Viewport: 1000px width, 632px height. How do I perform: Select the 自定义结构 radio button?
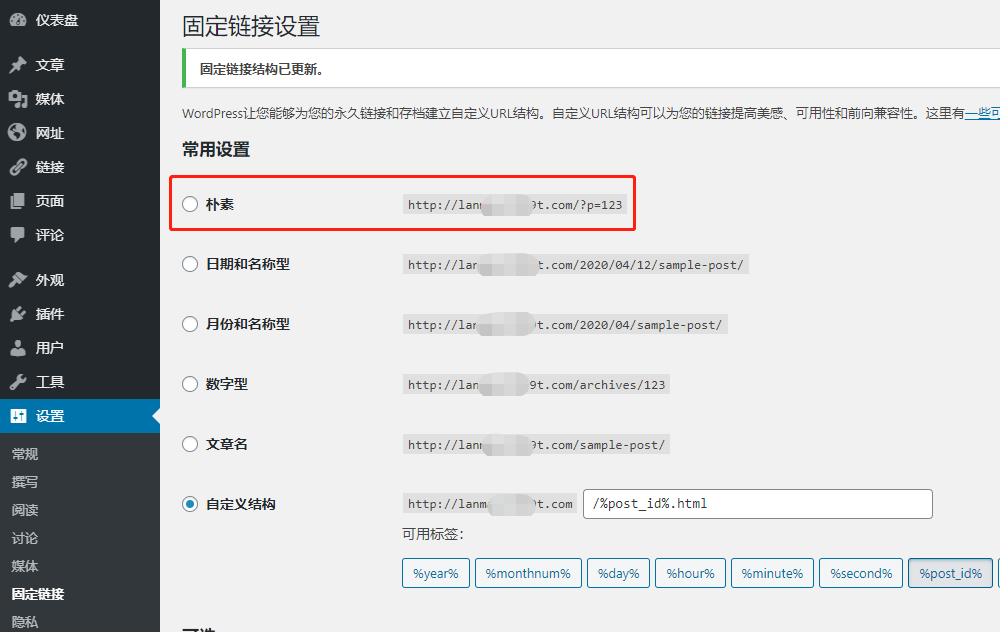coord(190,504)
